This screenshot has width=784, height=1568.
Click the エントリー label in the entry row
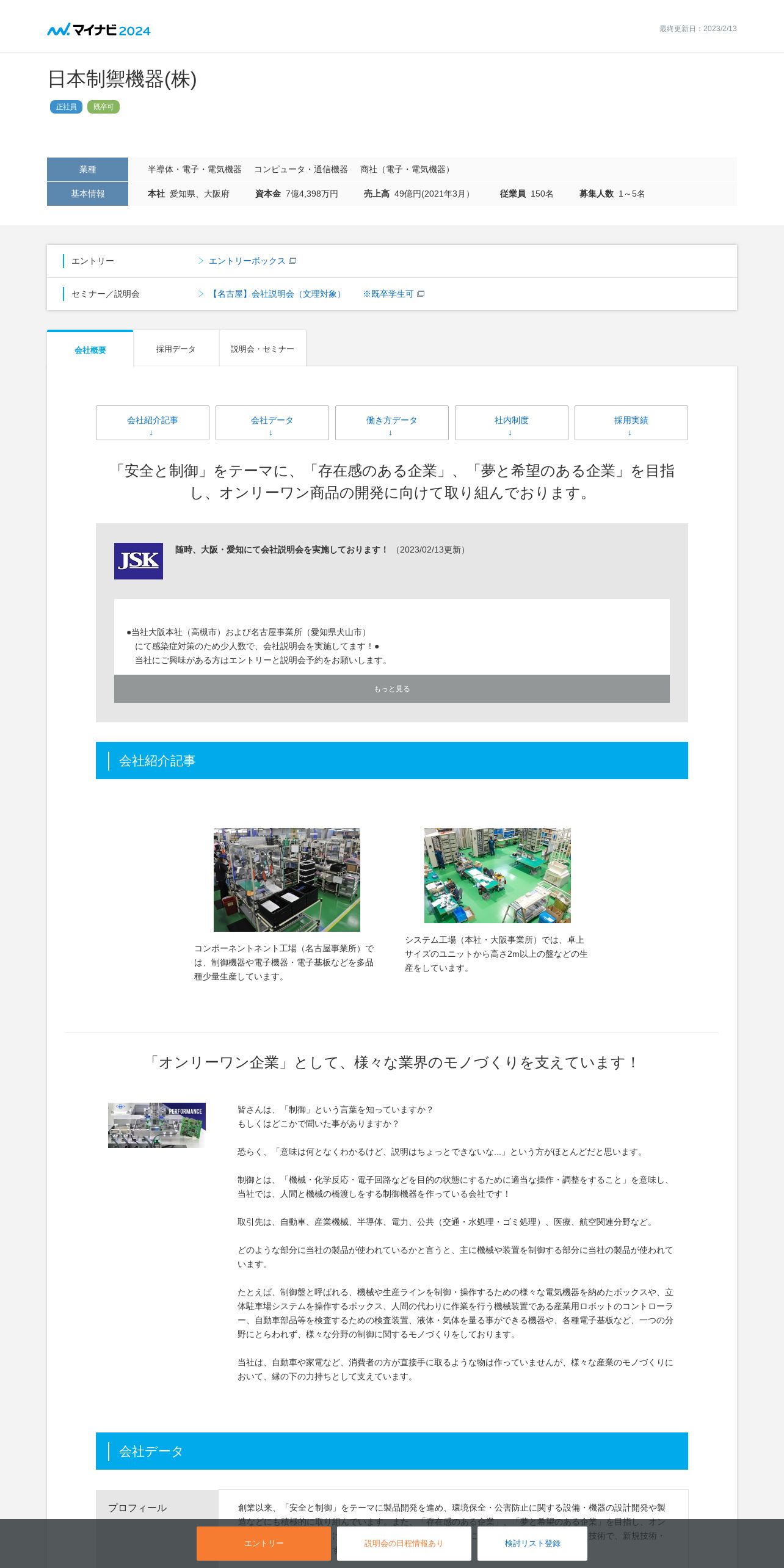click(93, 261)
